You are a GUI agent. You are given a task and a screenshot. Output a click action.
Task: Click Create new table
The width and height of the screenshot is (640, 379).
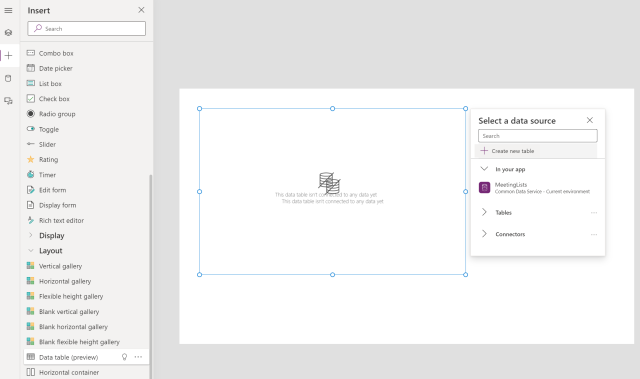pyautogui.click(x=536, y=151)
